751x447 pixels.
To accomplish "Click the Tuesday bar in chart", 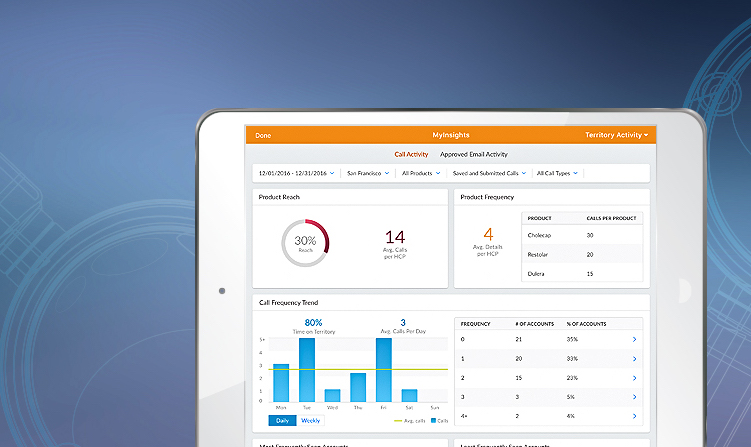I will coord(307,370).
